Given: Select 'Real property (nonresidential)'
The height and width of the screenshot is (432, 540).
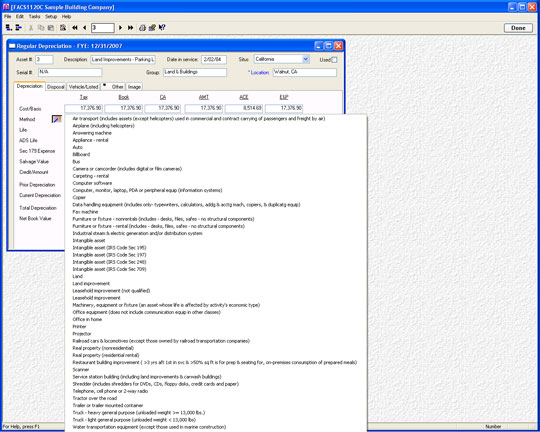Looking at the screenshot, I should pyautogui.click(x=103, y=348).
